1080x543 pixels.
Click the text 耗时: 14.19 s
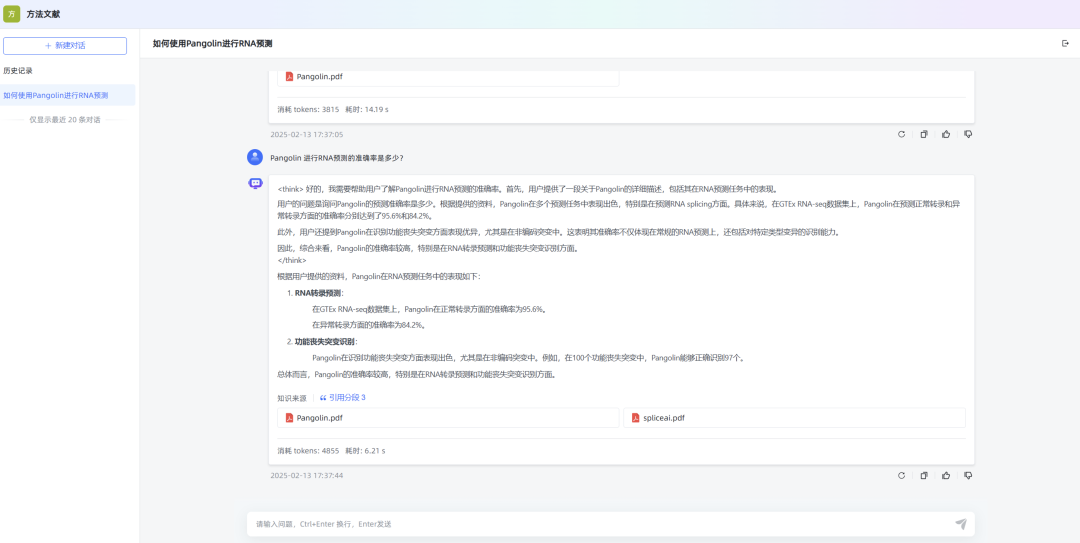pos(367,110)
